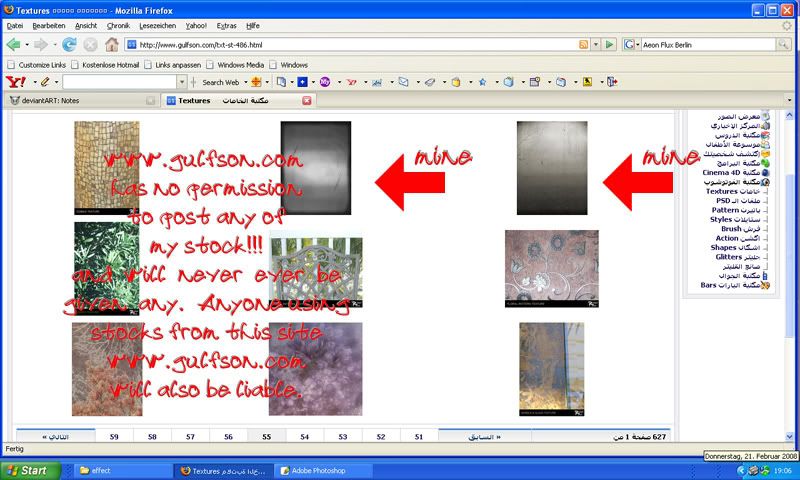Open the Kostenlose Hotmail bookmark
The height and width of the screenshot is (480, 800).
pos(108,65)
